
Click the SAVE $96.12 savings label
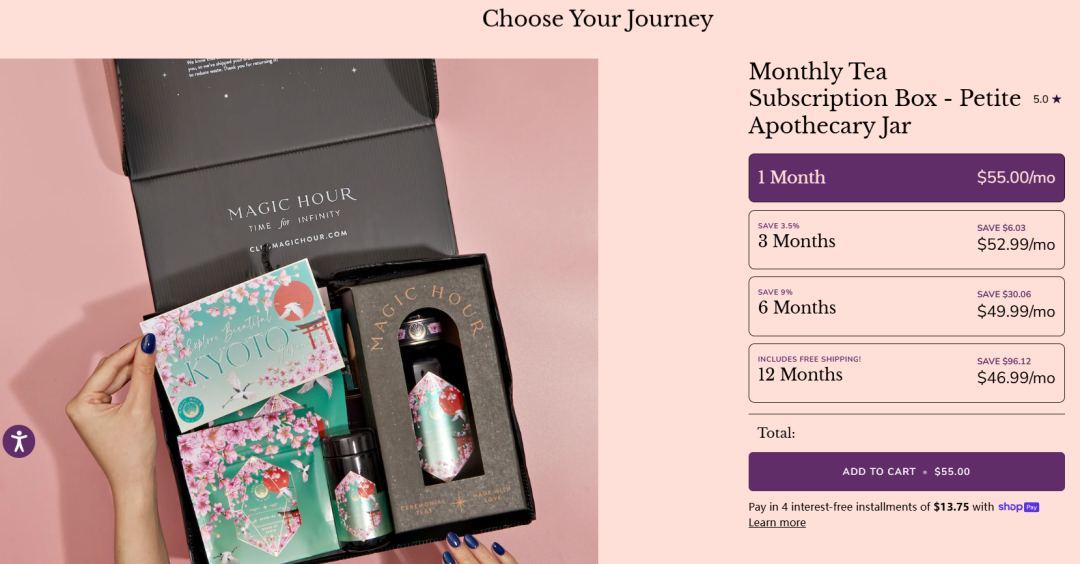tap(1004, 361)
